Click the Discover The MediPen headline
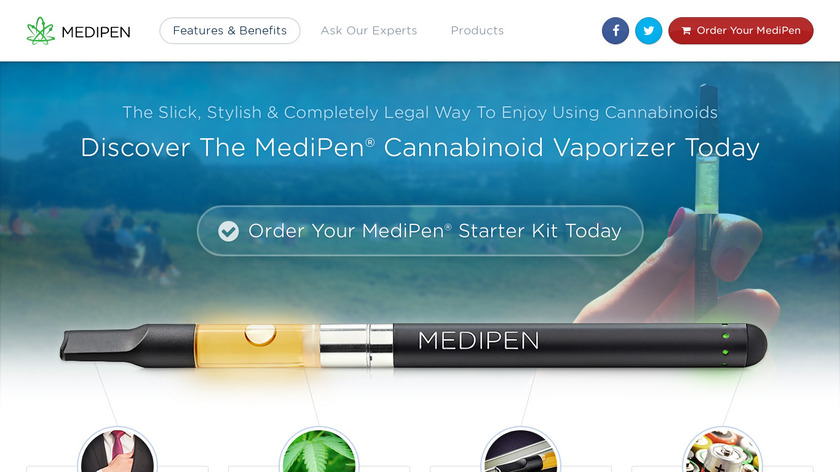The image size is (840, 472). tap(420, 148)
